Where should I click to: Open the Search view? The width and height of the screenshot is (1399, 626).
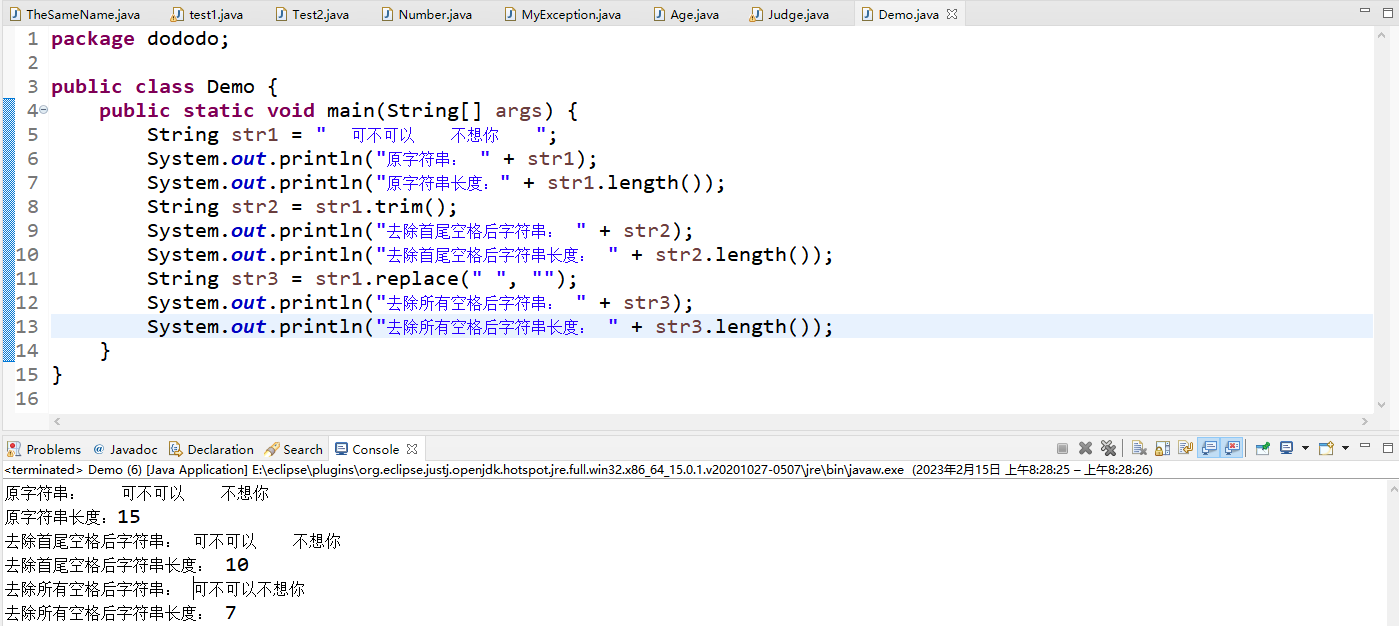(x=294, y=448)
